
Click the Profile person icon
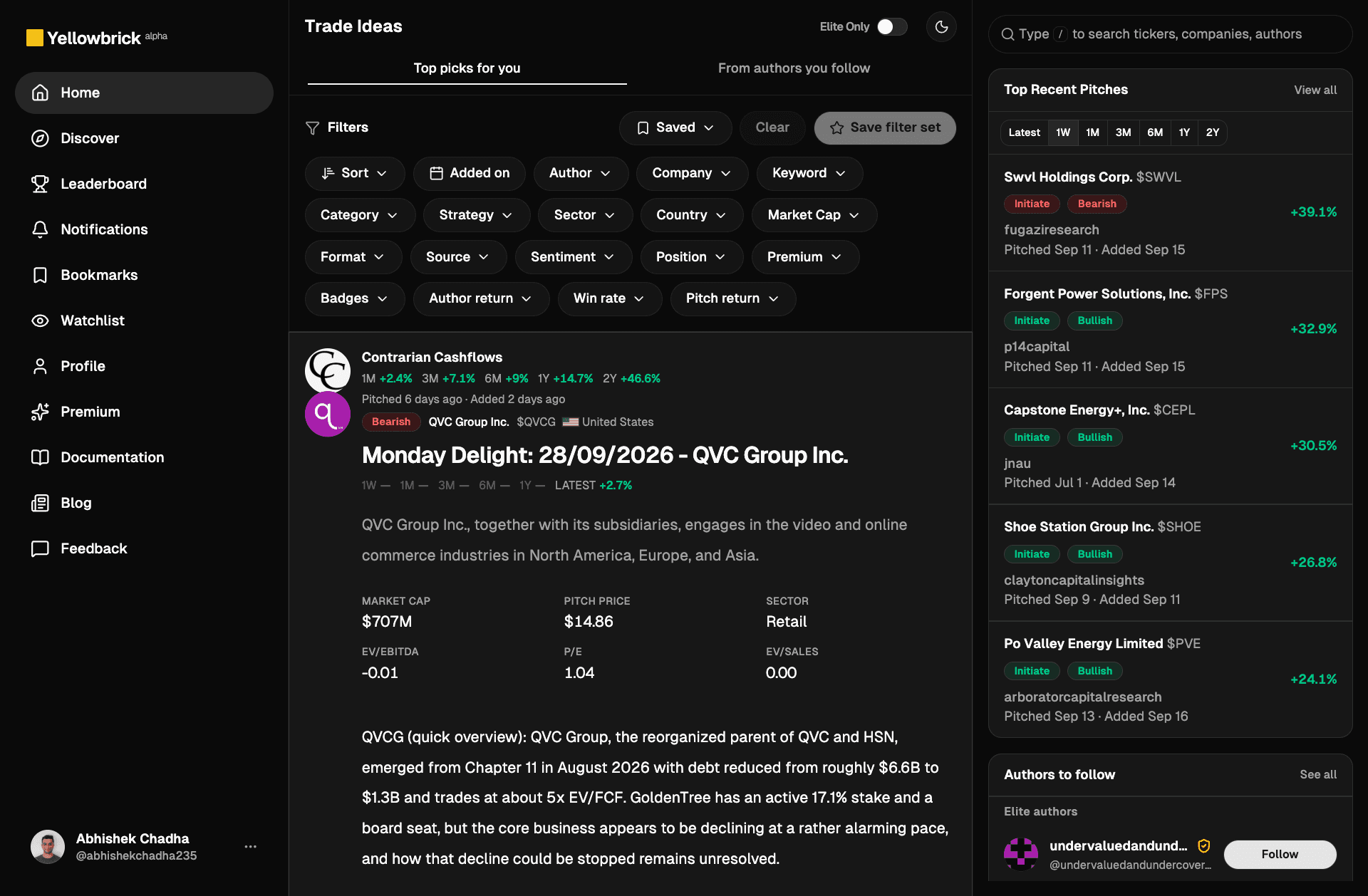40,366
